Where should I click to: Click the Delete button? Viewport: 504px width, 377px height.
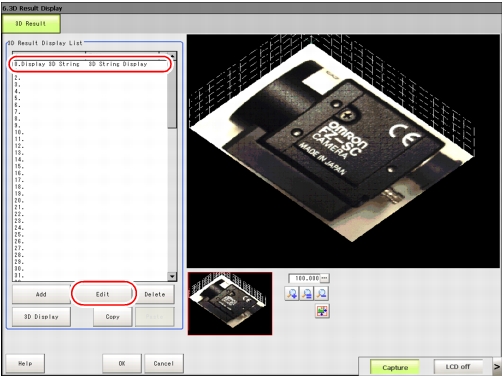click(155, 294)
